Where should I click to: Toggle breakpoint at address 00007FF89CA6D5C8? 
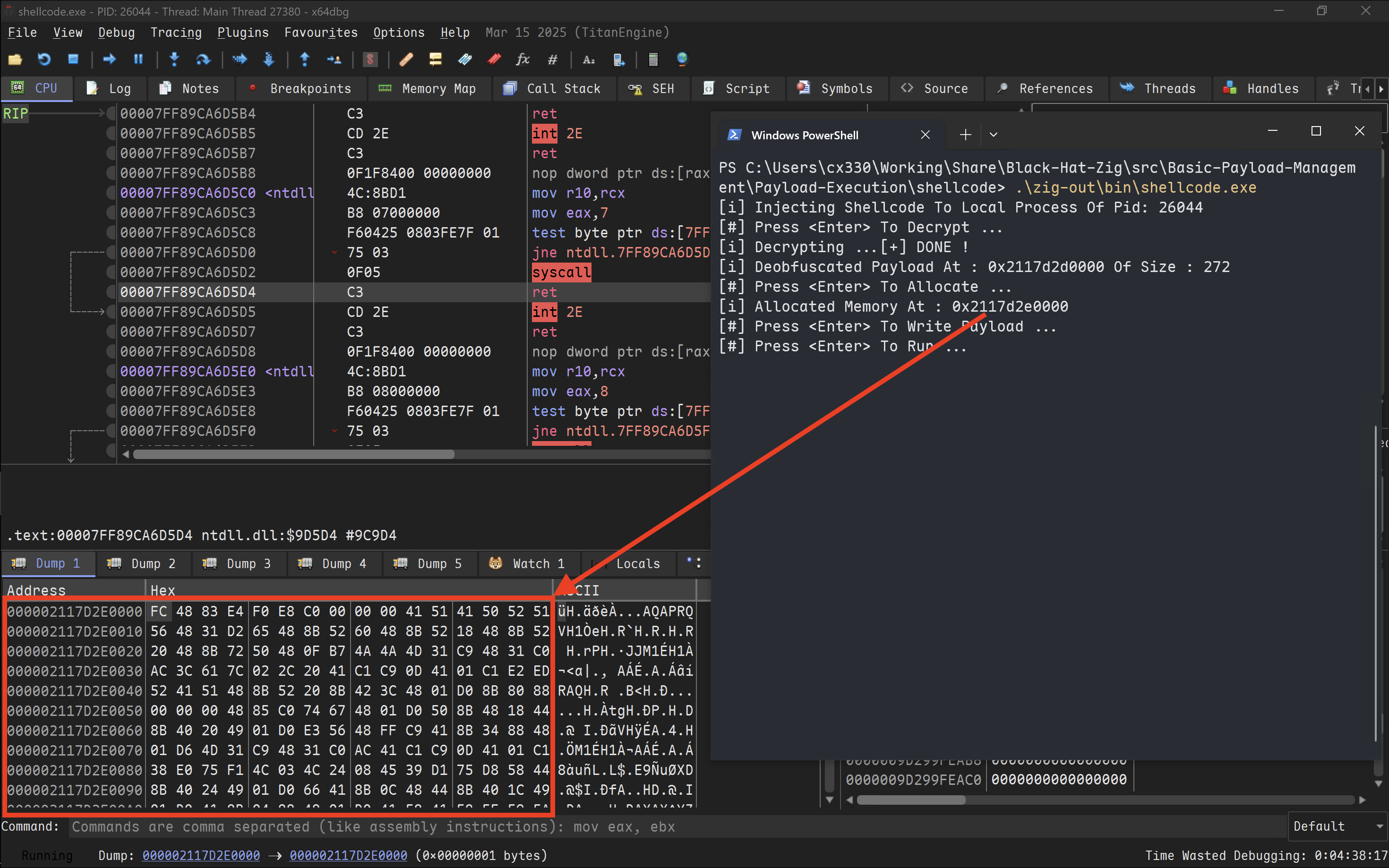tap(111, 232)
